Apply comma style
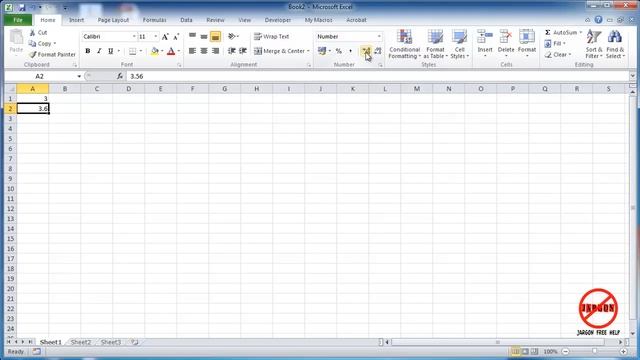Screen dimensions: 640x360 point(350,51)
